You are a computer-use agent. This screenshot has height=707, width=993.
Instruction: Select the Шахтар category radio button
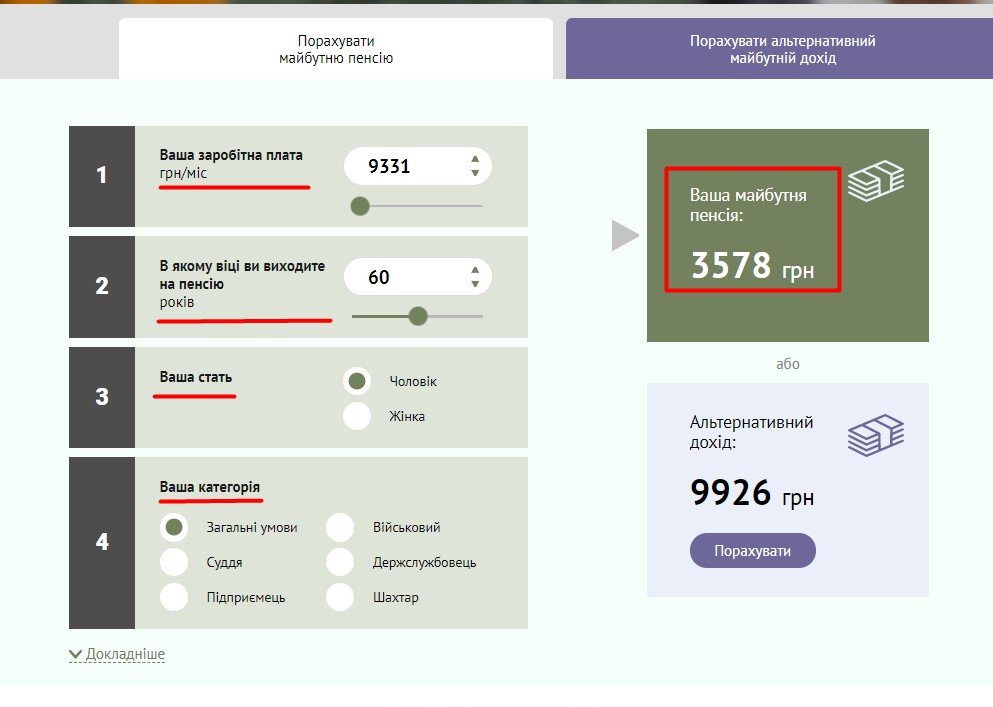click(x=340, y=597)
